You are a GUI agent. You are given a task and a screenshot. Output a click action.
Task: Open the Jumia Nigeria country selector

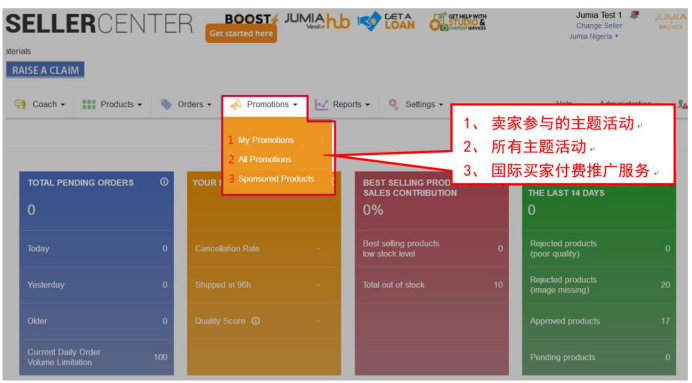point(593,36)
